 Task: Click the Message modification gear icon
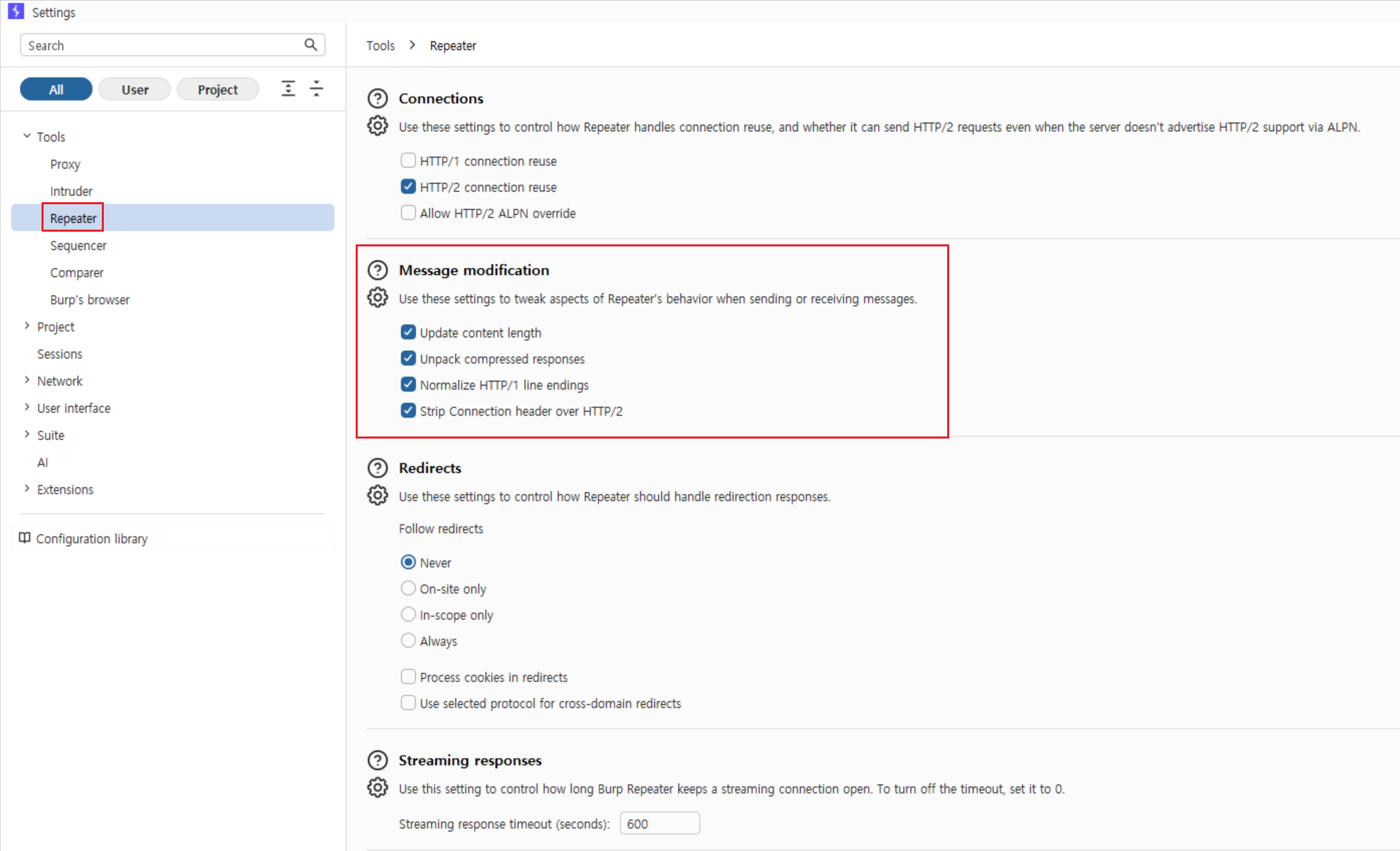click(x=377, y=297)
